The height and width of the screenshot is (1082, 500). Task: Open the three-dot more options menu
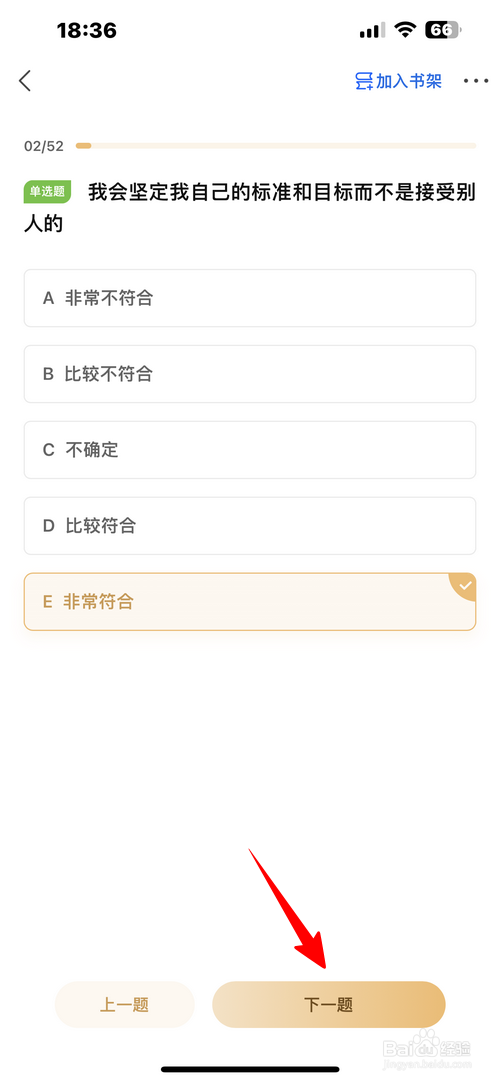click(x=476, y=81)
